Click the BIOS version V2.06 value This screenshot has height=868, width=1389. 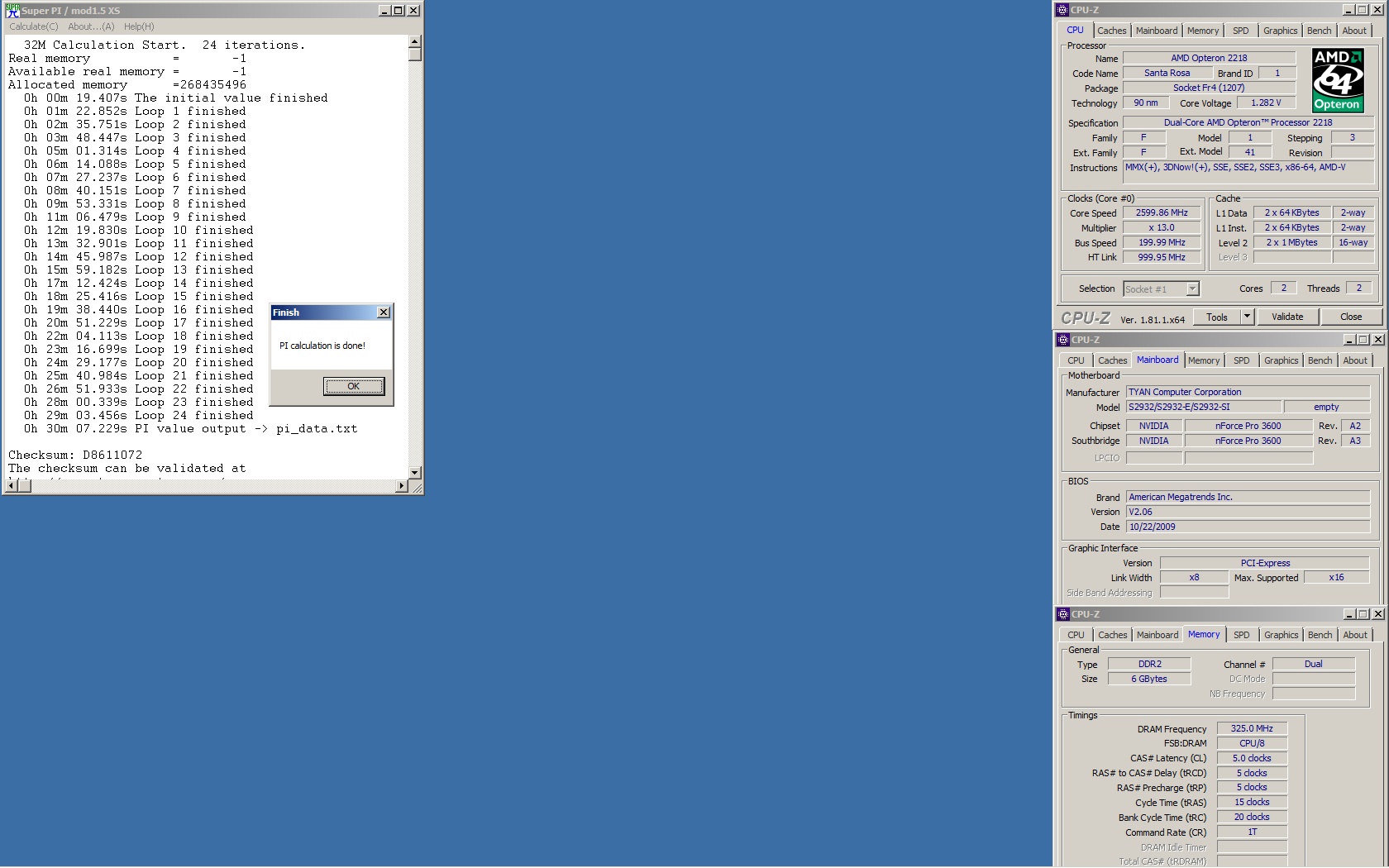pos(1248,512)
